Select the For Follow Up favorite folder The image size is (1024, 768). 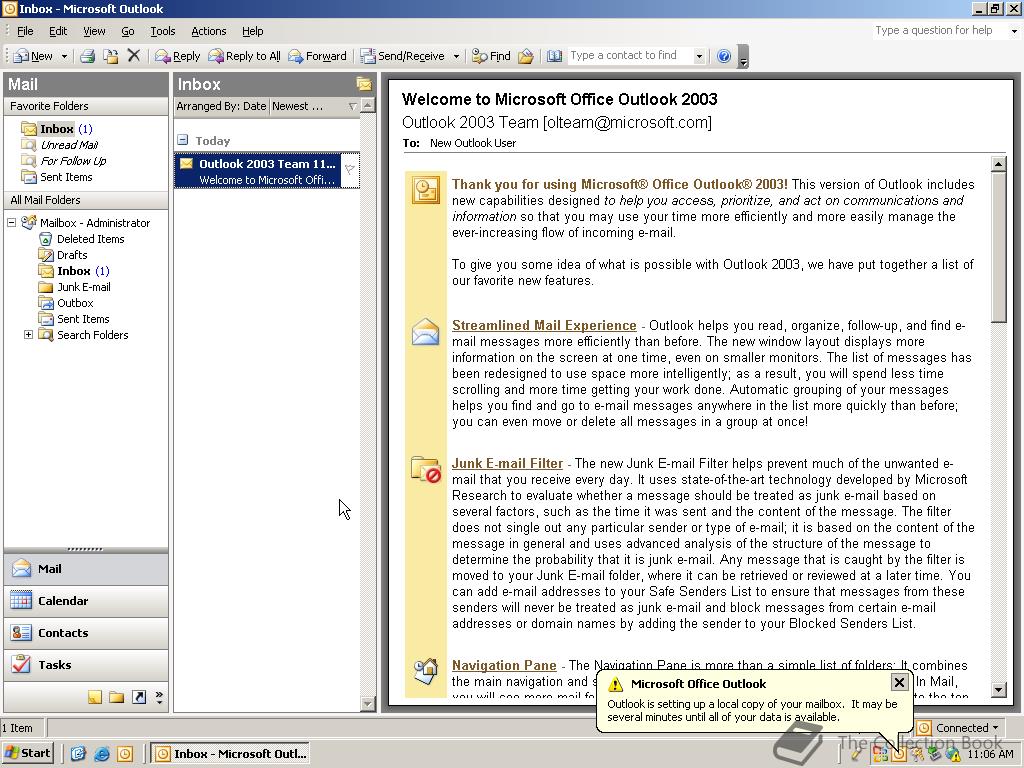tap(73, 161)
